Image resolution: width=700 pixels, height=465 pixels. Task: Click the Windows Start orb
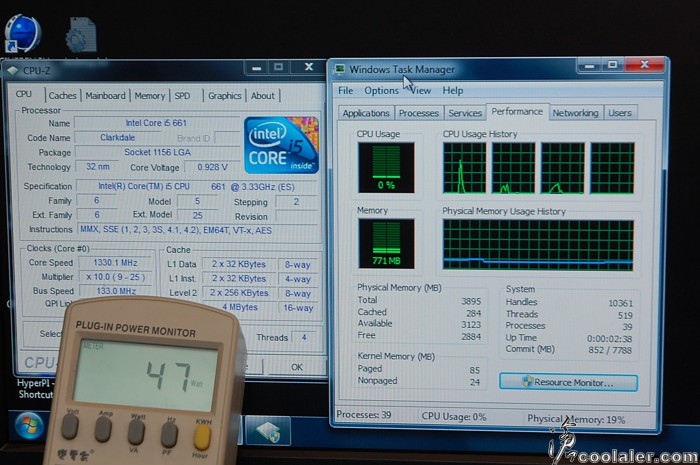pyautogui.click(x=29, y=426)
